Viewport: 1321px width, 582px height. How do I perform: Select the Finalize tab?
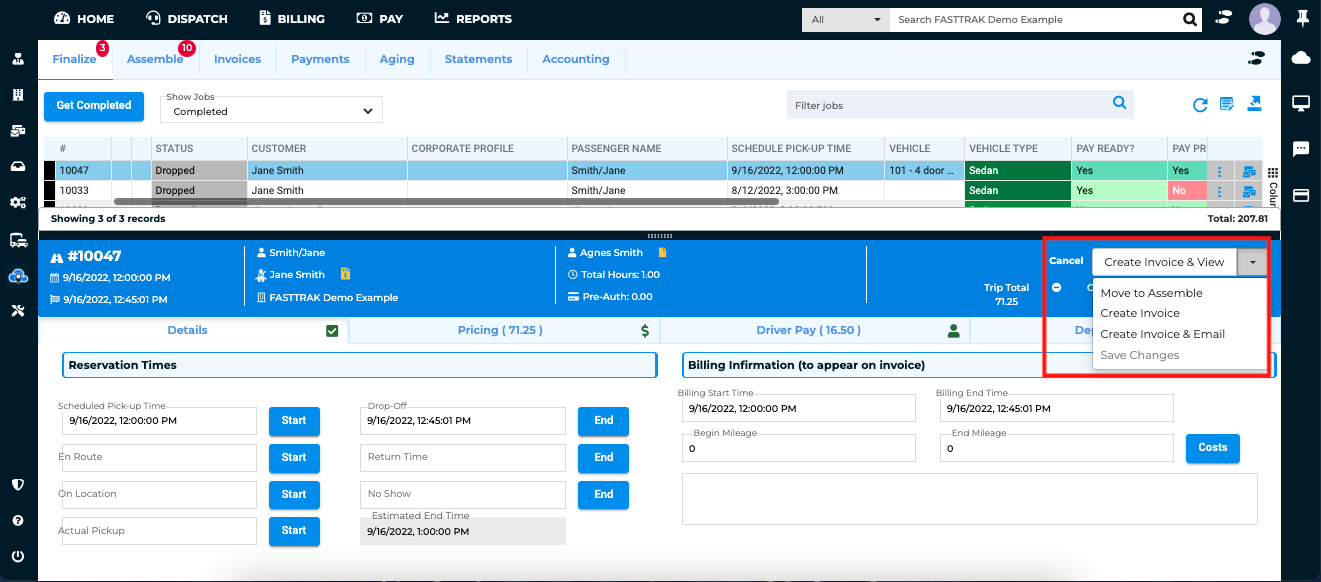[x=75, y=59]
